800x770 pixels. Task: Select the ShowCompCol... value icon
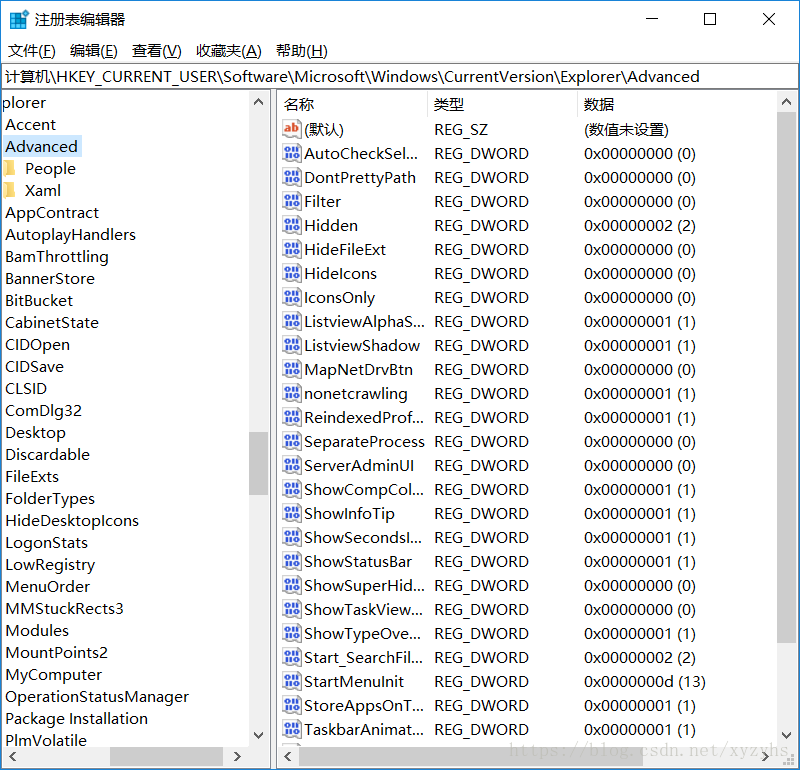click(291, 489)
